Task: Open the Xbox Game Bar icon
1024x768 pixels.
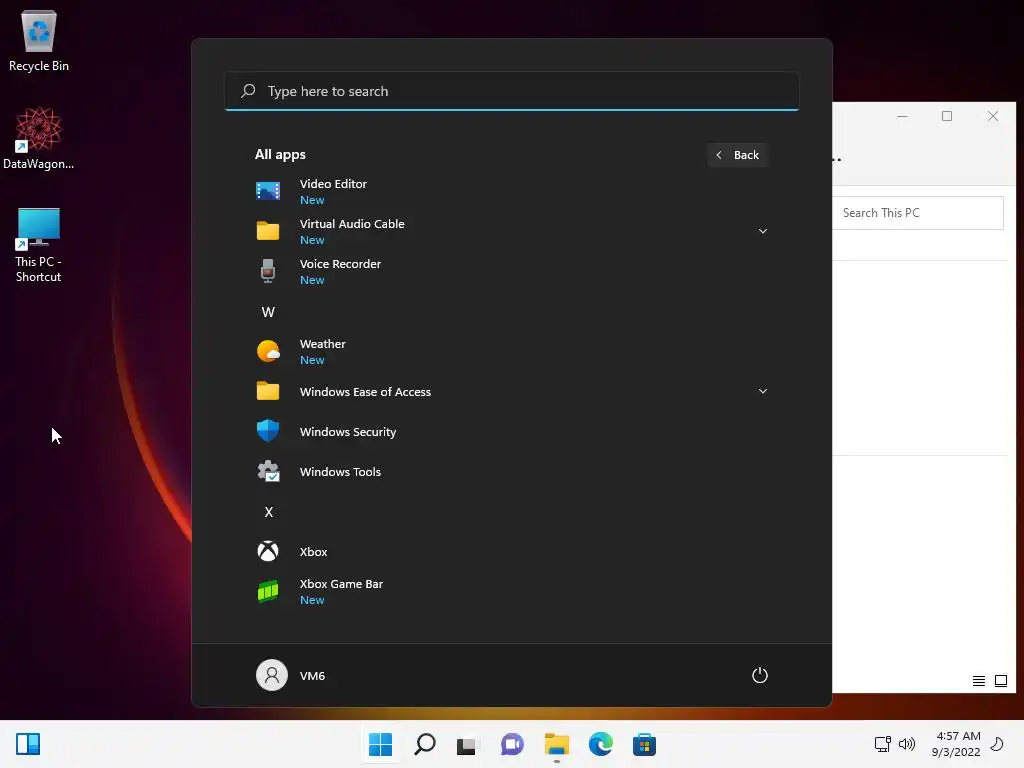Action: [x=268, y=591]
